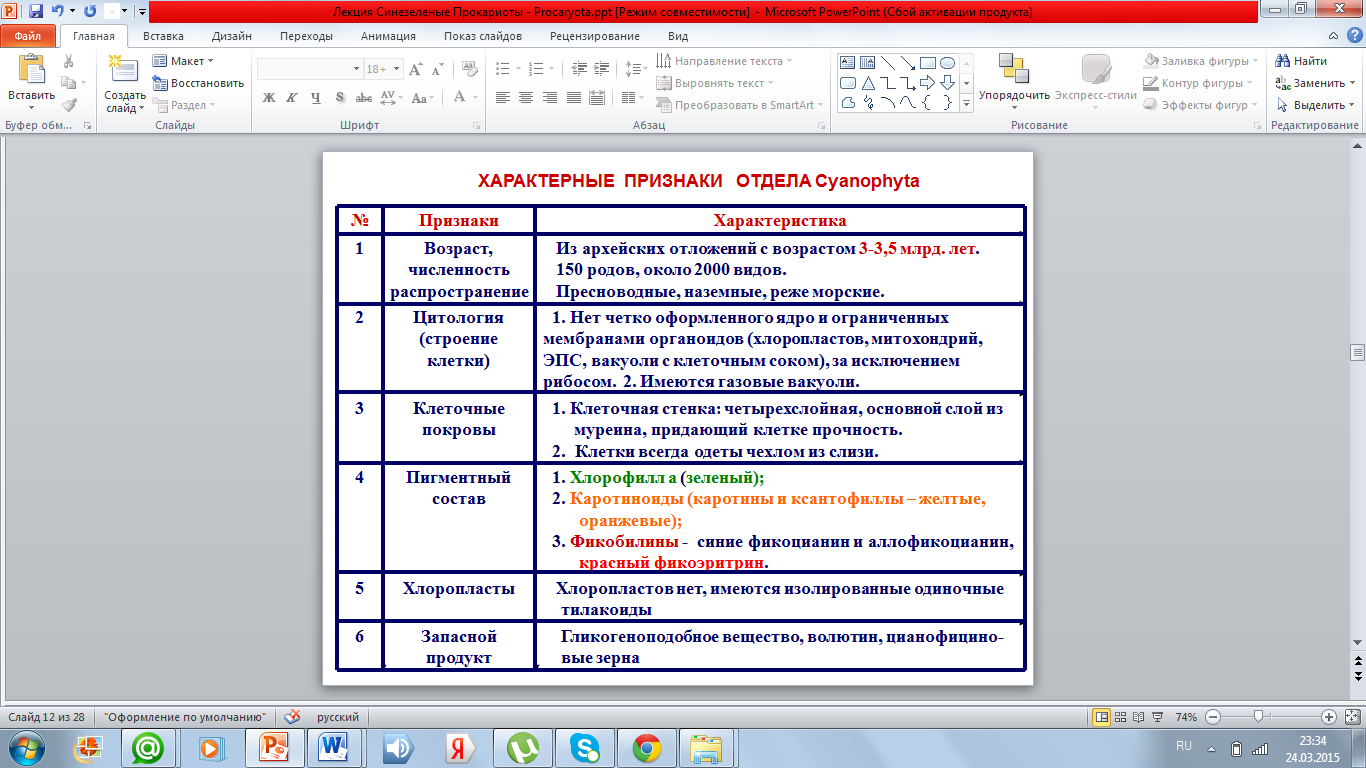Align text to the right
Image resolution: width=1366 pixels, height=768 pixels.
(x=550, y=97)
